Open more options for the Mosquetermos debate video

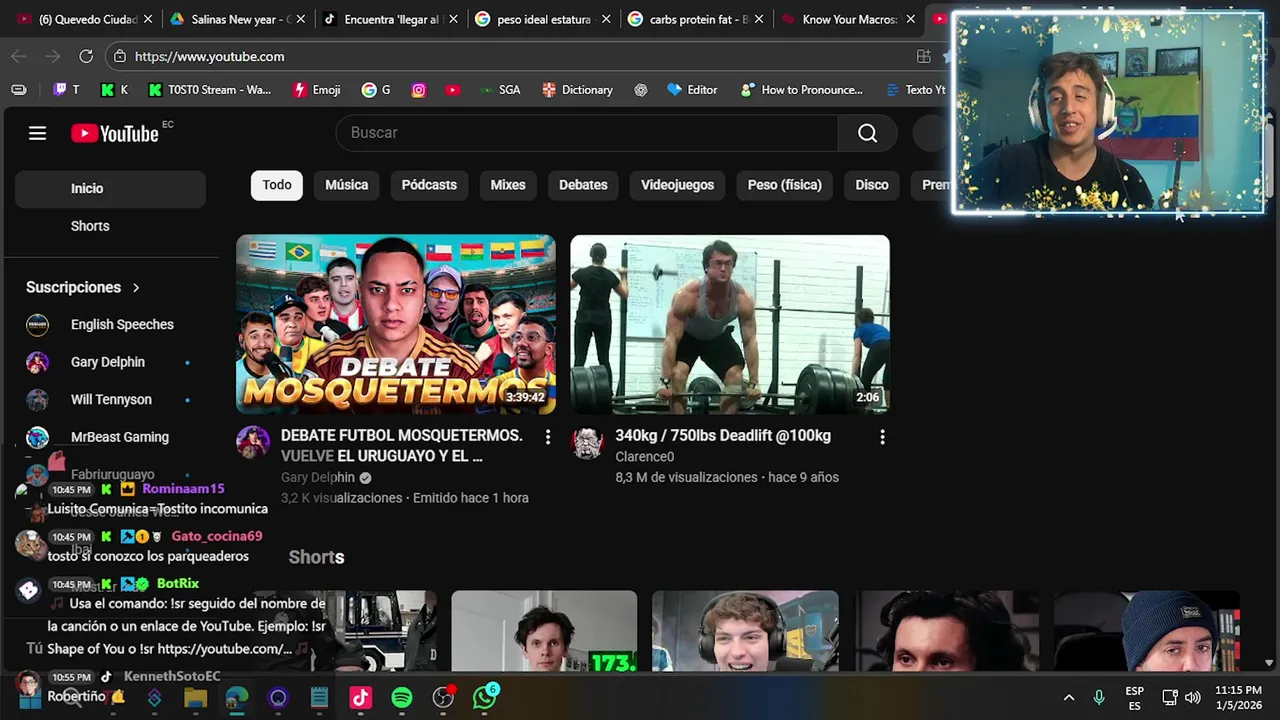(547, 437)
